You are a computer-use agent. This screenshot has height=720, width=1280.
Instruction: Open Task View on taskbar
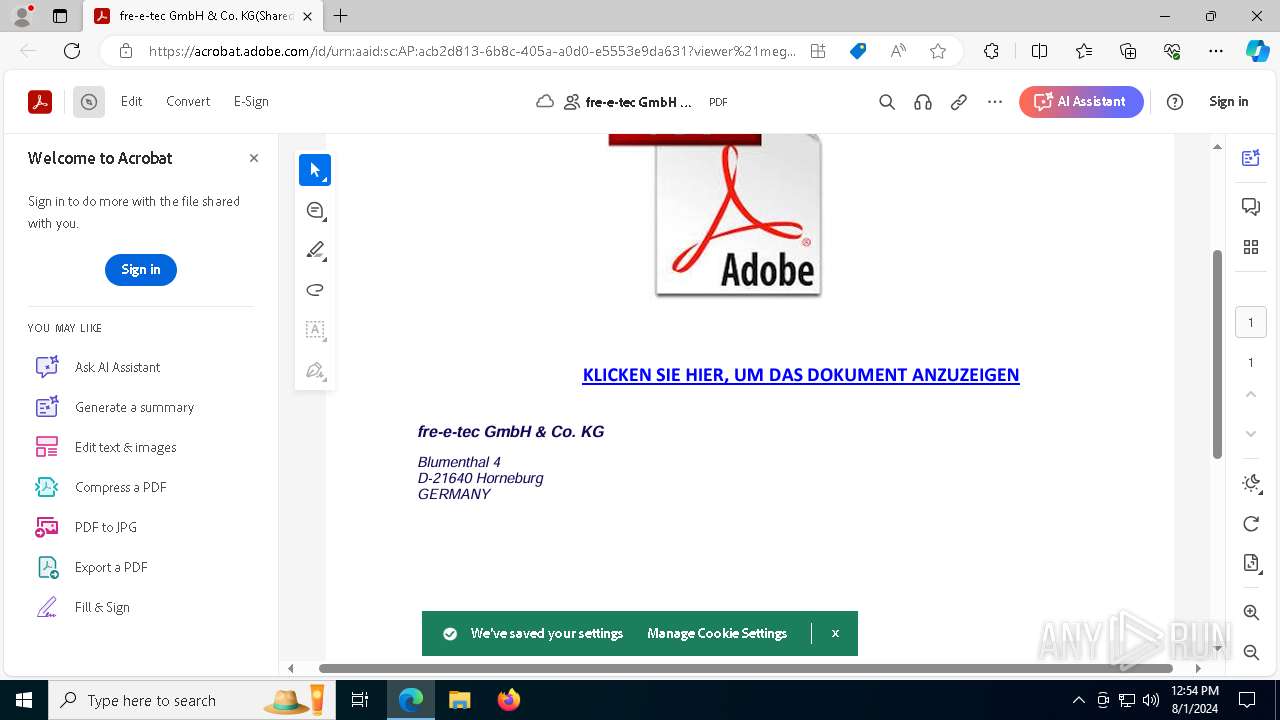click(360, 700)
